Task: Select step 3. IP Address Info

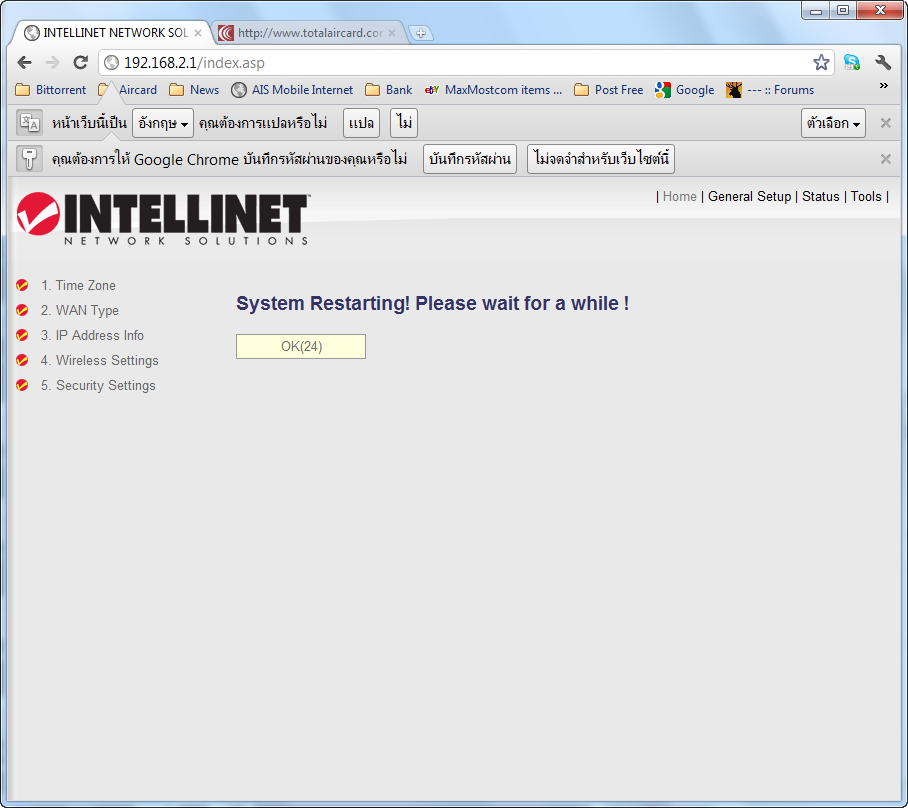Action: click(92, 335)
